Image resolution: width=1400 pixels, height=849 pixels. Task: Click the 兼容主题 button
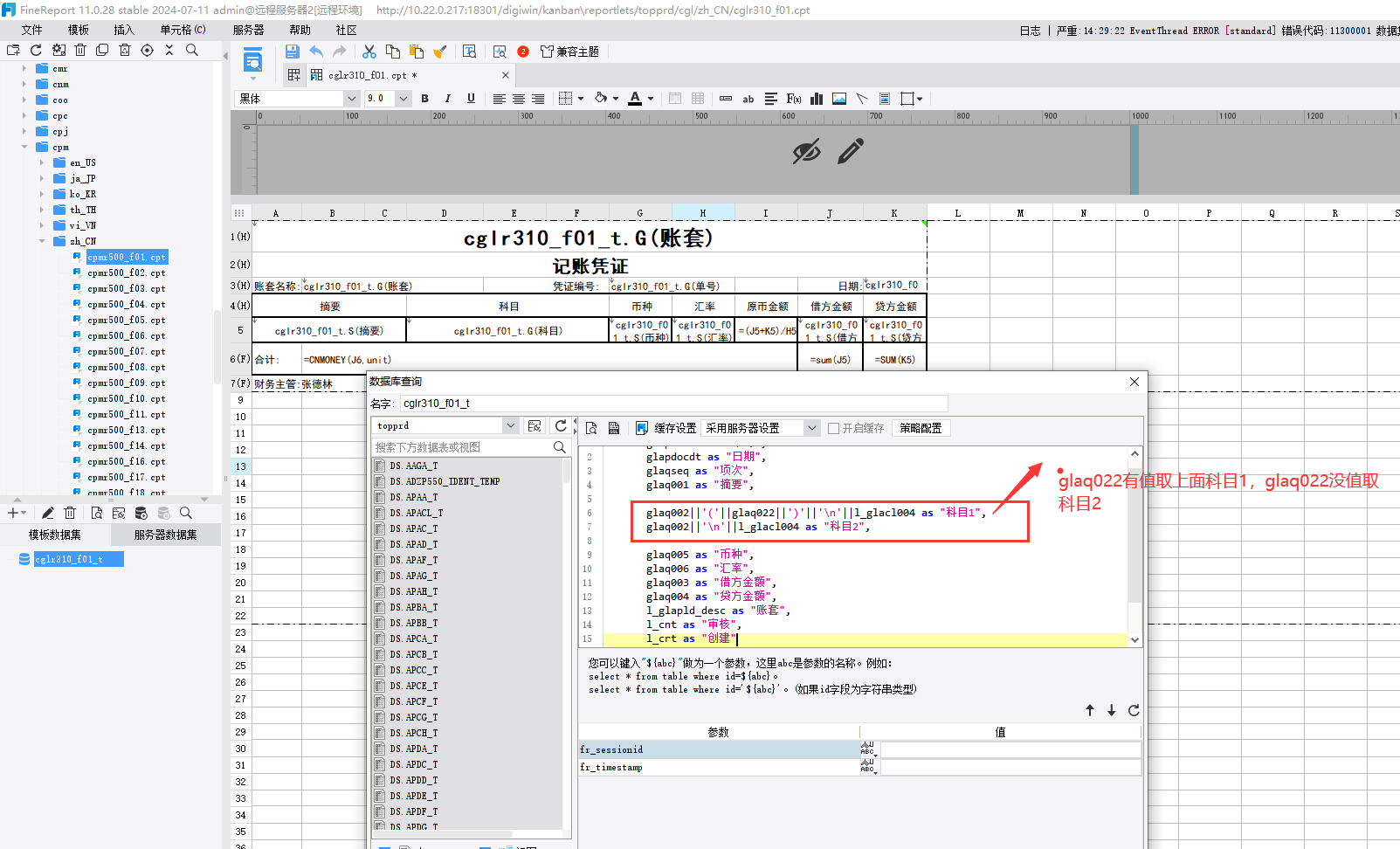[569, 52]
